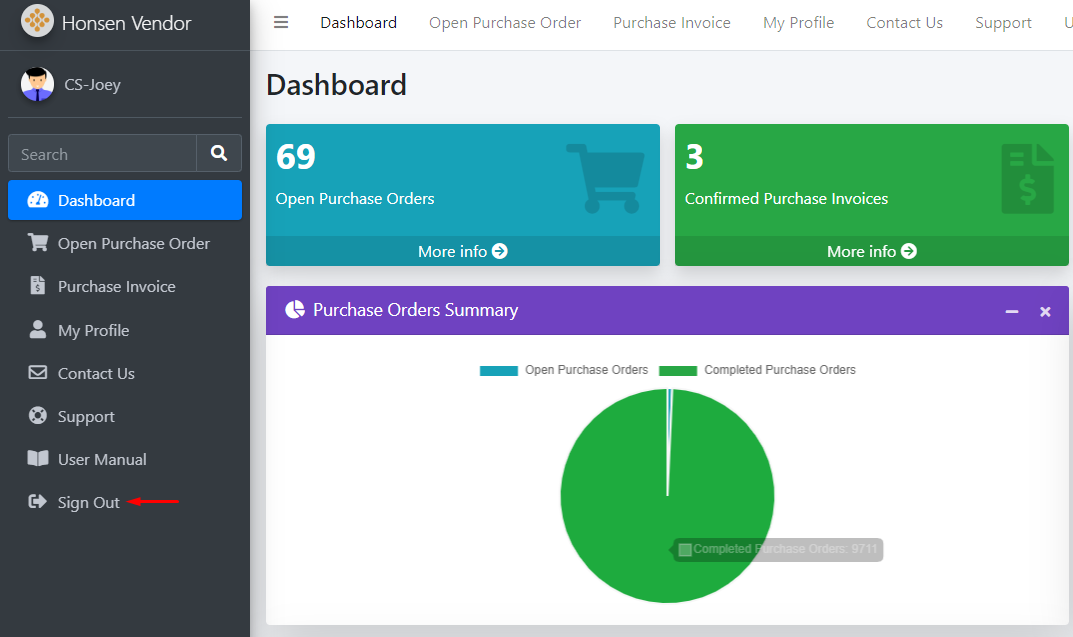Select Purchase Invoice in top navigation
Image resolution: width=1073 pixels, height=637 pixels.
click(671, 22)
